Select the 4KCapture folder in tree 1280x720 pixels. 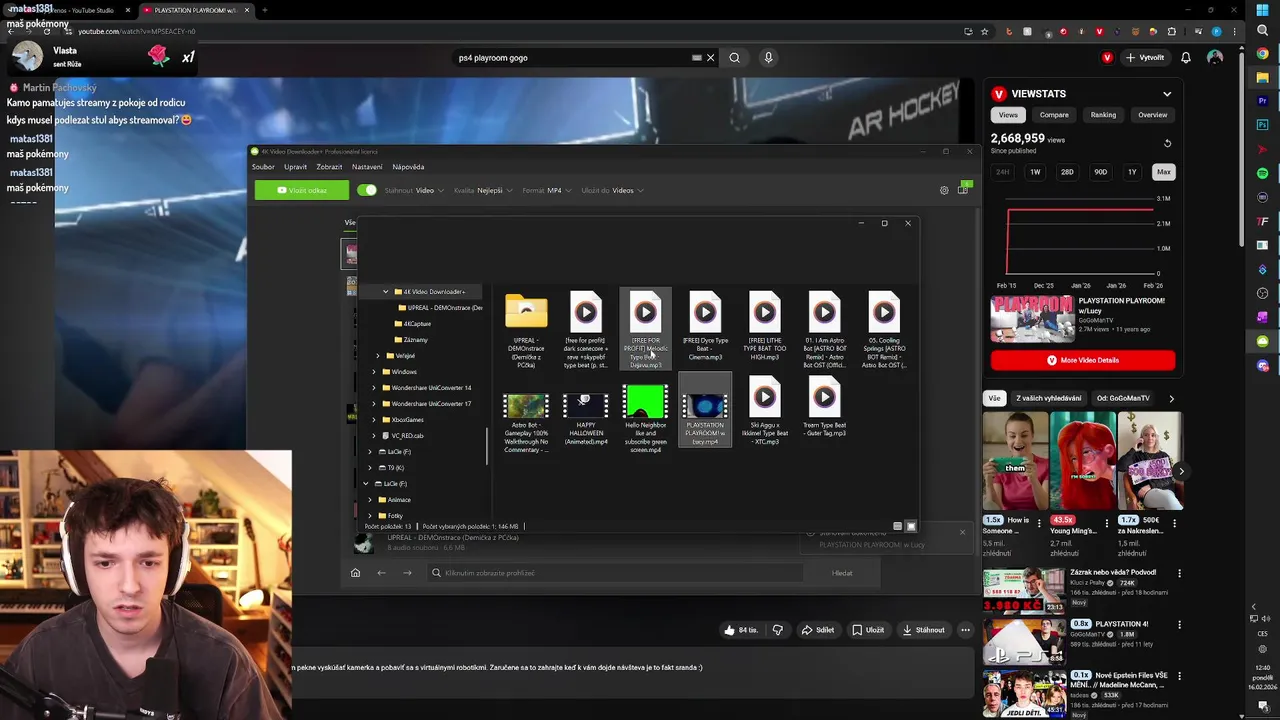pos(412,324)
